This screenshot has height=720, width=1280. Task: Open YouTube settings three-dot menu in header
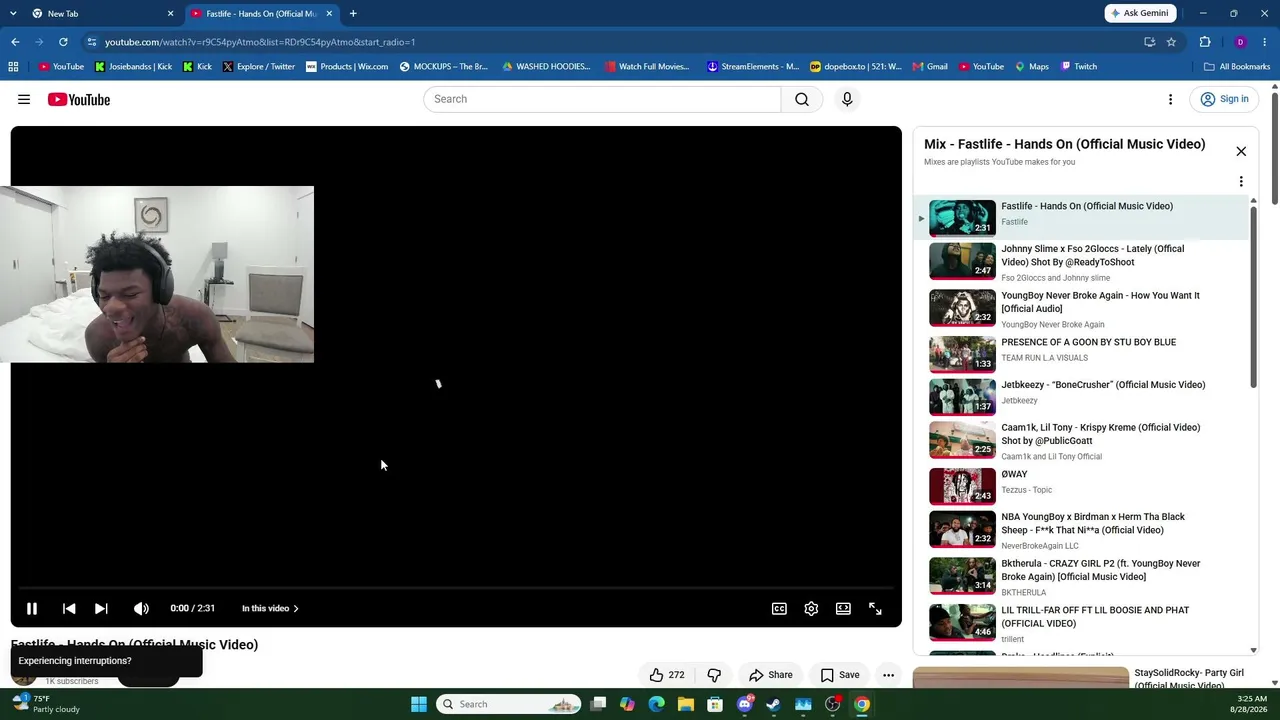click(1170, 99)
